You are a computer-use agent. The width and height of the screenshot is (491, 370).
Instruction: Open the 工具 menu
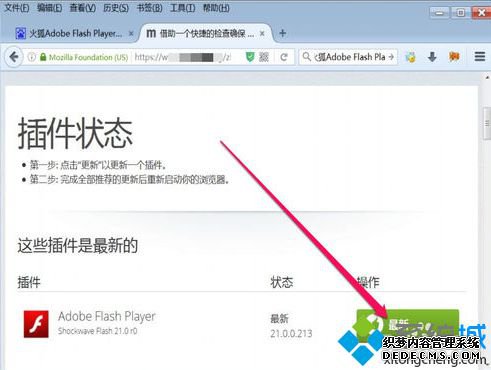click(183, 8)
